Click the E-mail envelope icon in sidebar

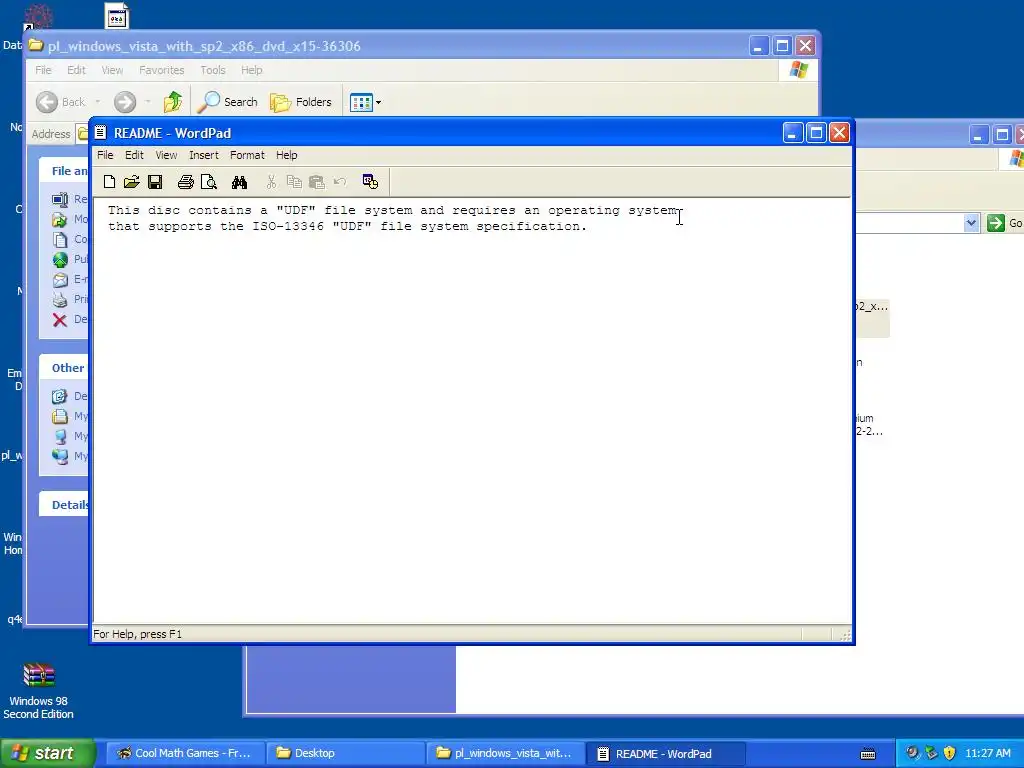coord(59,280)
